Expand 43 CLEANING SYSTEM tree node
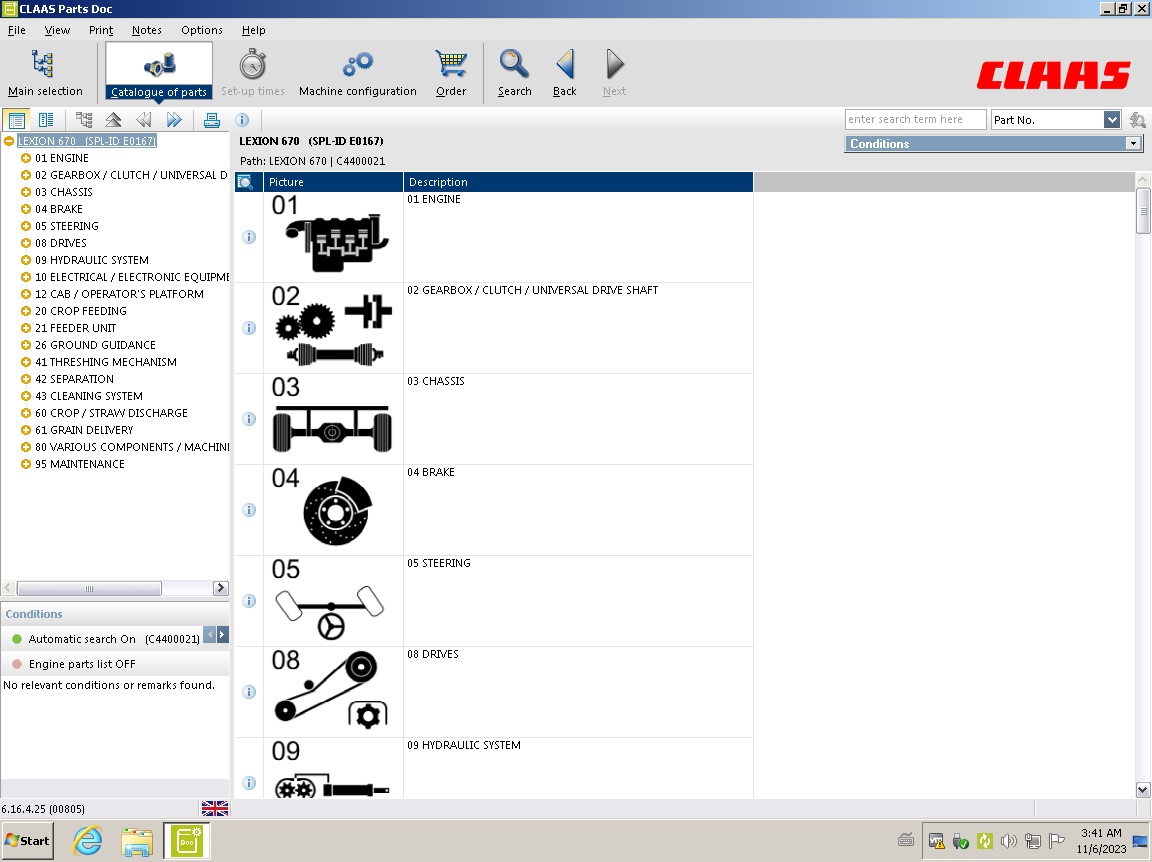The image size is (1152, 862). click(26, 396)
